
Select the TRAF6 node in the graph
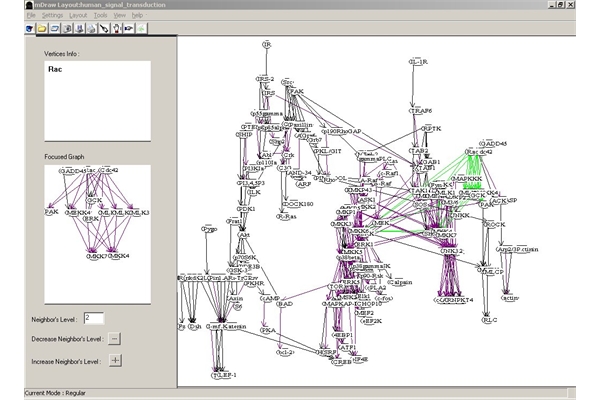pos(420,111)
